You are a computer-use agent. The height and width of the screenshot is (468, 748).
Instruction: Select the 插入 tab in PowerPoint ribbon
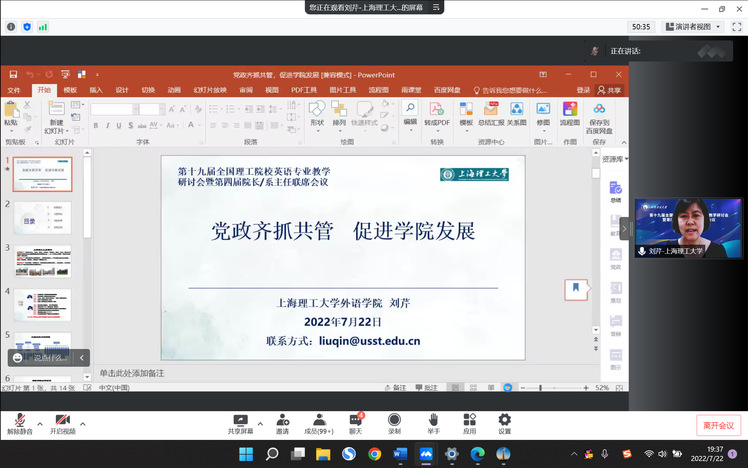point(96,90)
